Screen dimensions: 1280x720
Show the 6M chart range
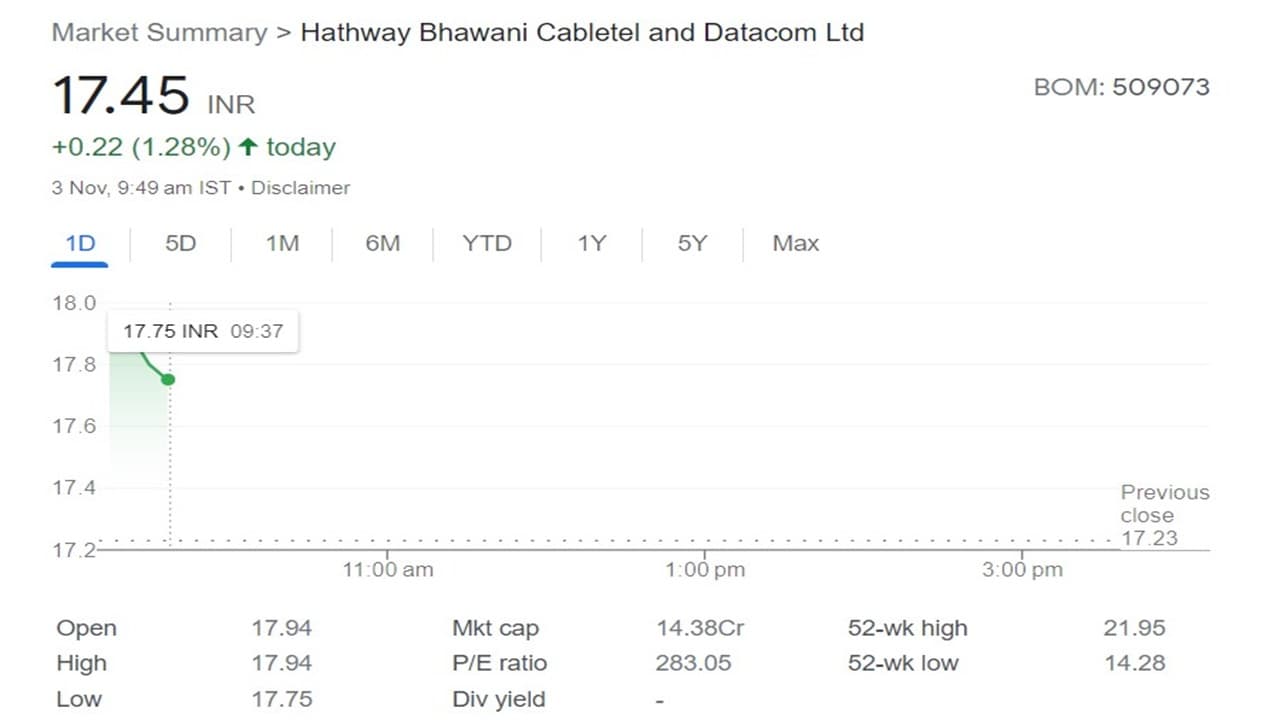[x=382, y=243]
